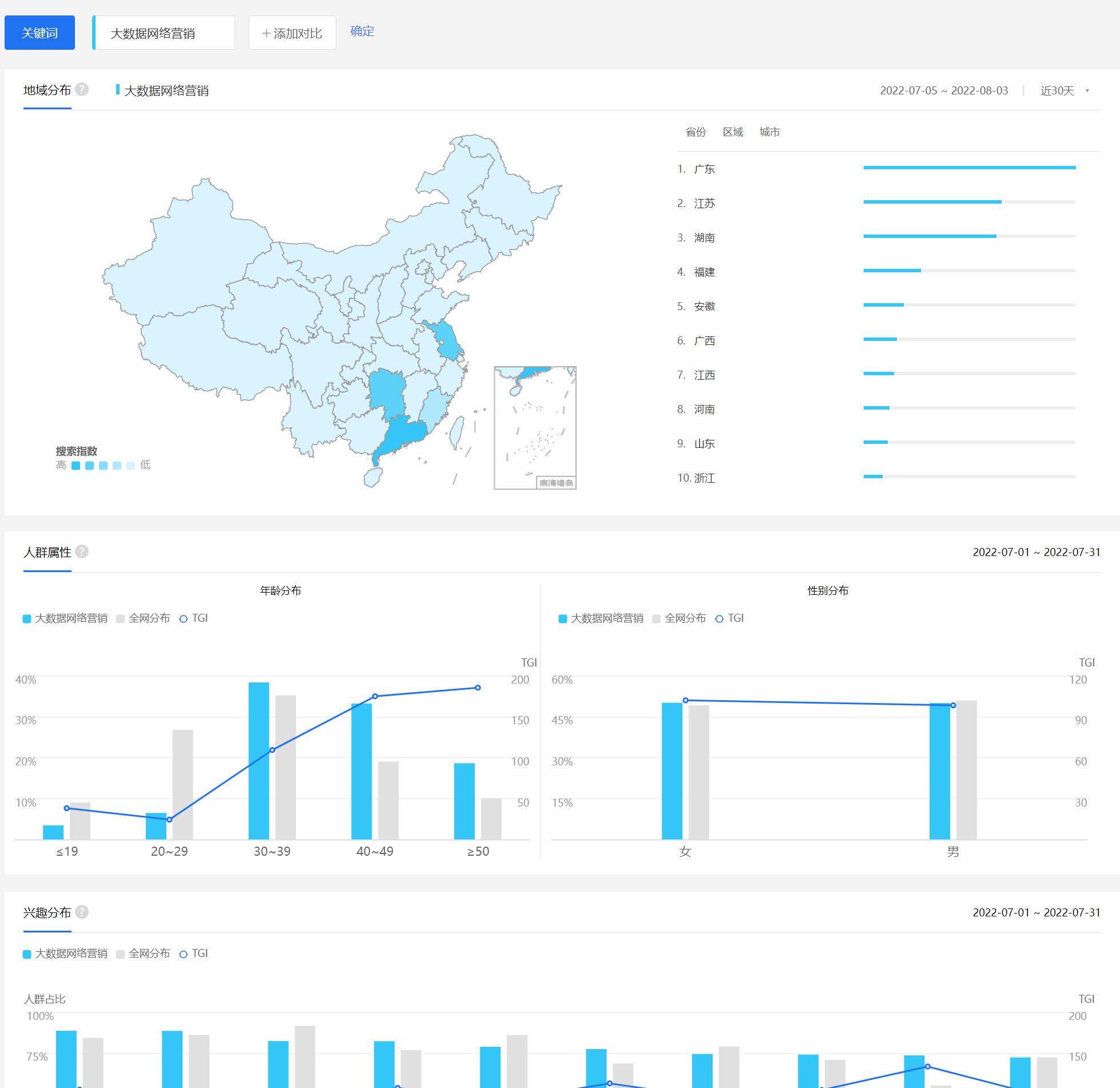The width and height of the screenshot is (1120, 1088).
Task: Click the help icon beside 人群属性
Action: pos(82,551)
